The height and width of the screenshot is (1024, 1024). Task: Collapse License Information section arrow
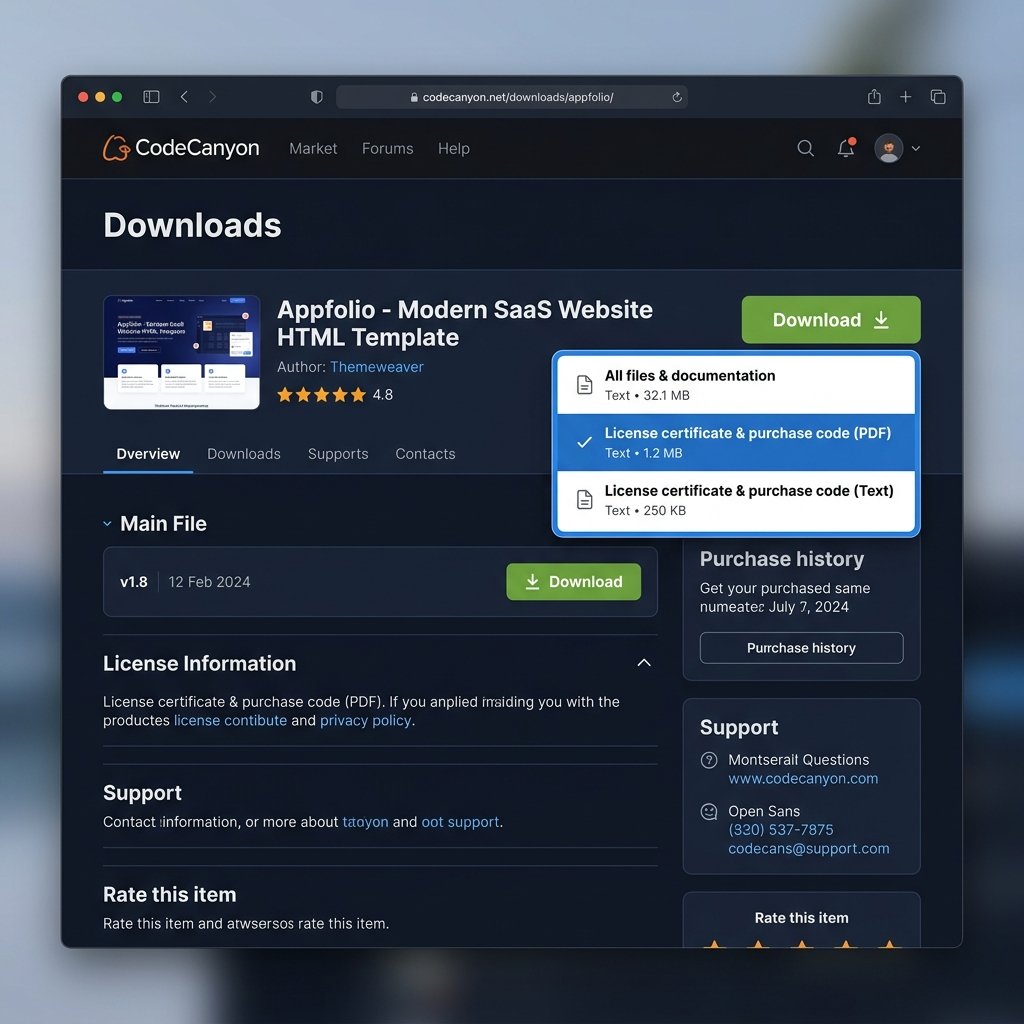coord(643,663)
